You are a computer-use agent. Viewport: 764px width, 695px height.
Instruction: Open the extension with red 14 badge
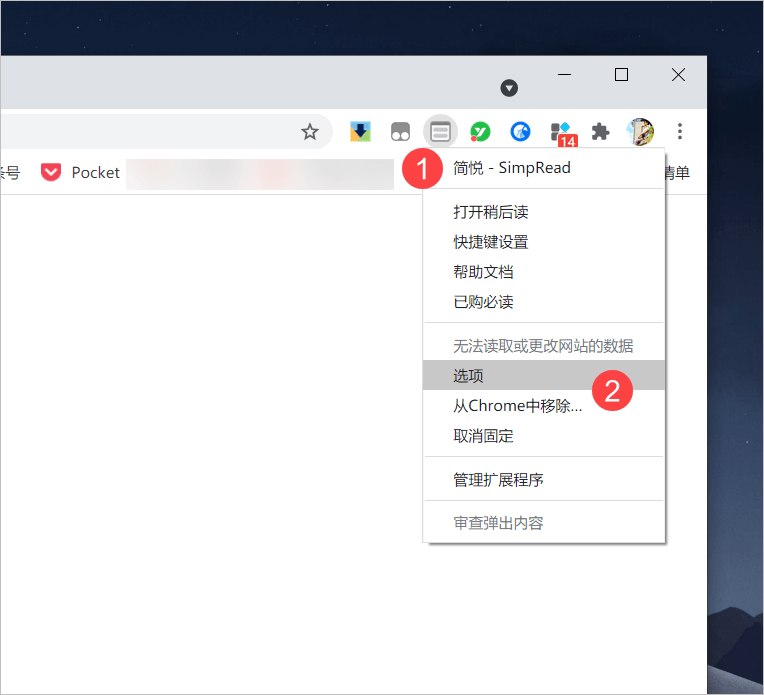563,134
